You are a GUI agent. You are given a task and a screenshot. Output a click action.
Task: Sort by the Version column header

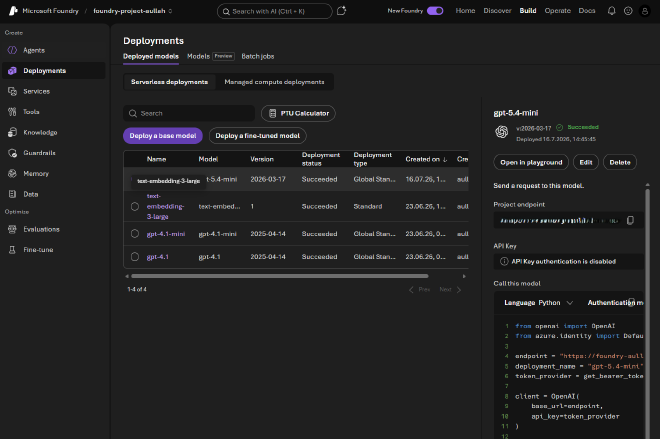(262, 160)
